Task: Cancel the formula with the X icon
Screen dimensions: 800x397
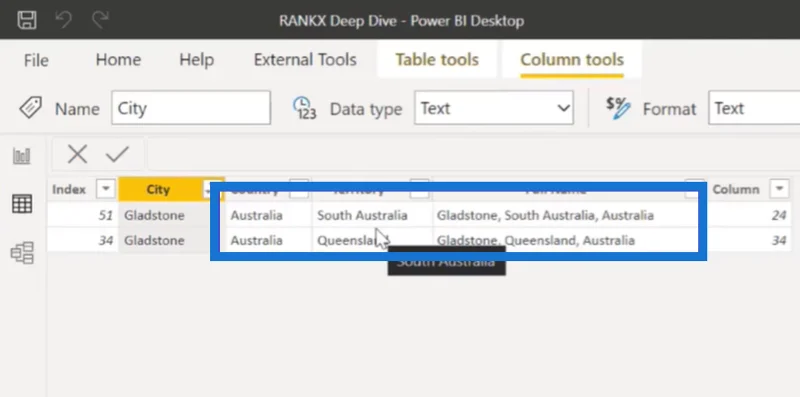Action: [77, 154]
